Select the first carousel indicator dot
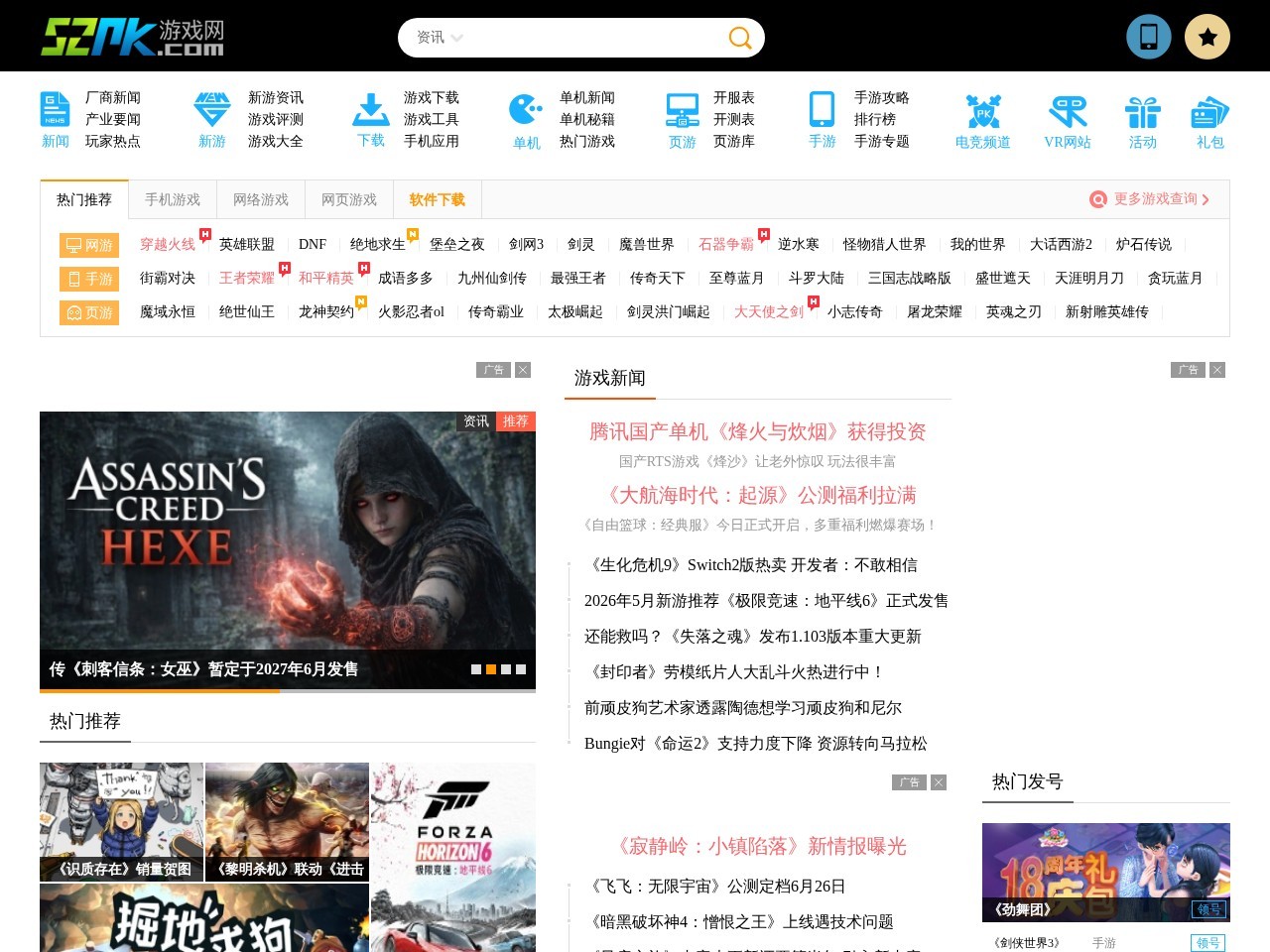Image resolution: width=1270 pixels, height=952 pixels. 476,669
